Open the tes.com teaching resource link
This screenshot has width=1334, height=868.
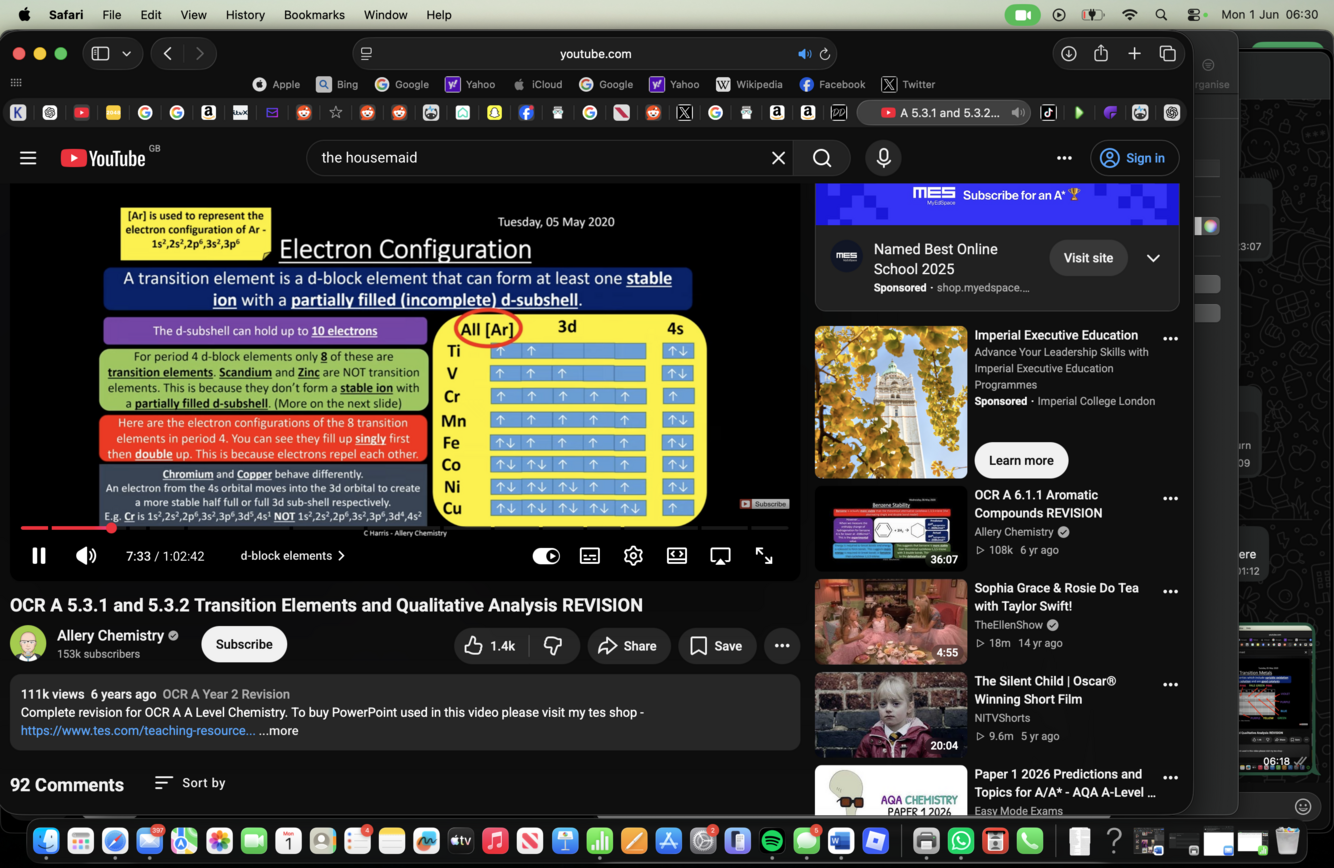point(138,731)
